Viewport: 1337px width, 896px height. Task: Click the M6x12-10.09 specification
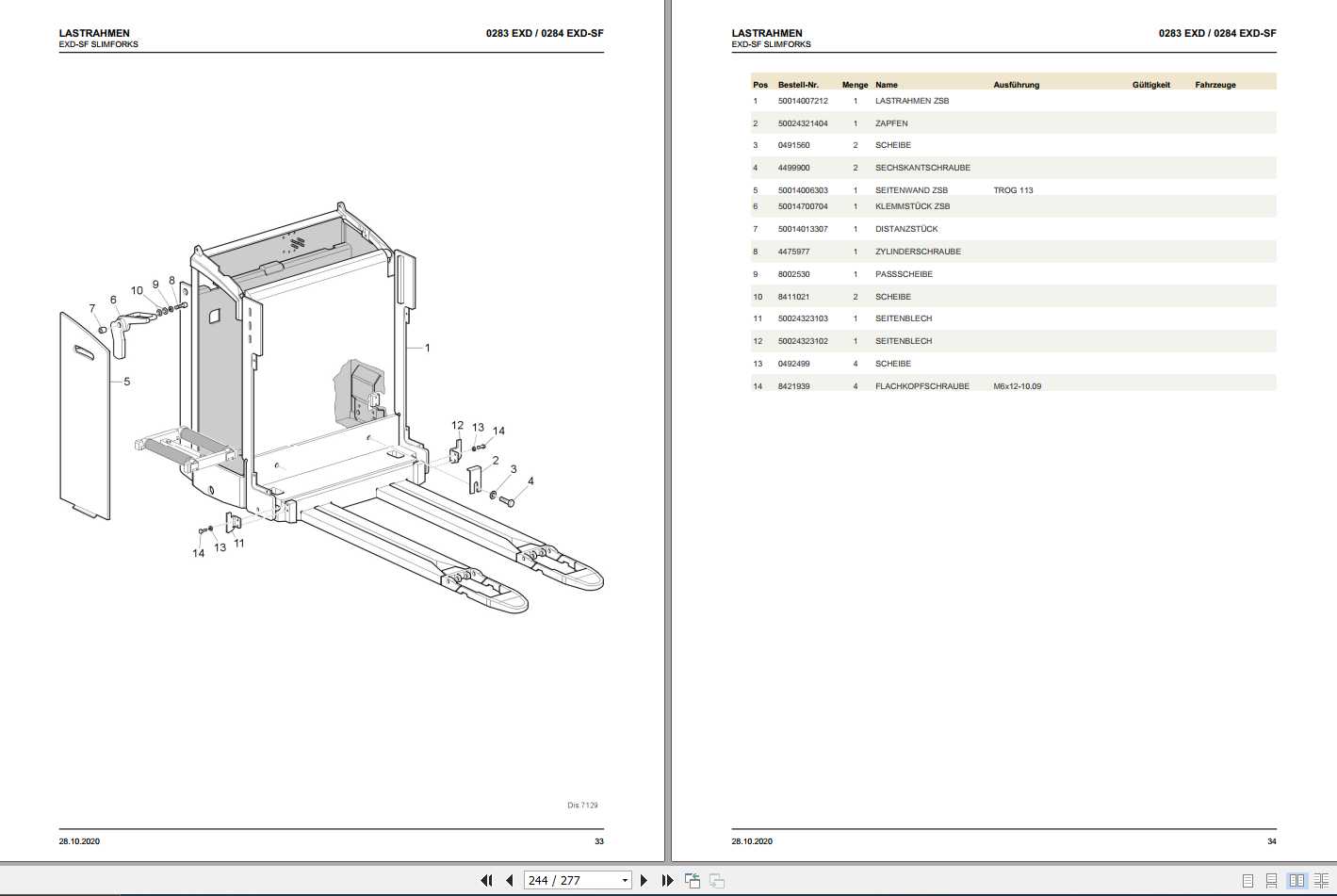click(x=1018, y=386)
